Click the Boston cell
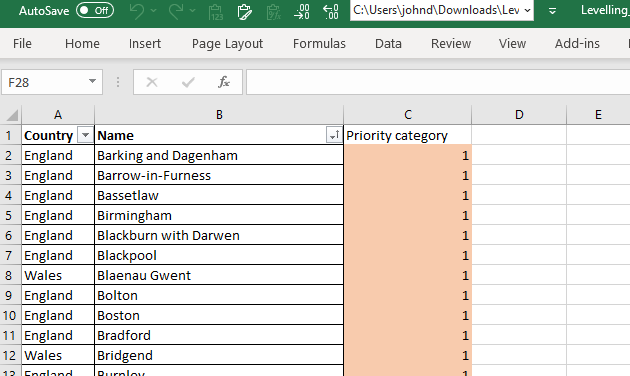Viewport: 630px width, 376px height. 219,315
